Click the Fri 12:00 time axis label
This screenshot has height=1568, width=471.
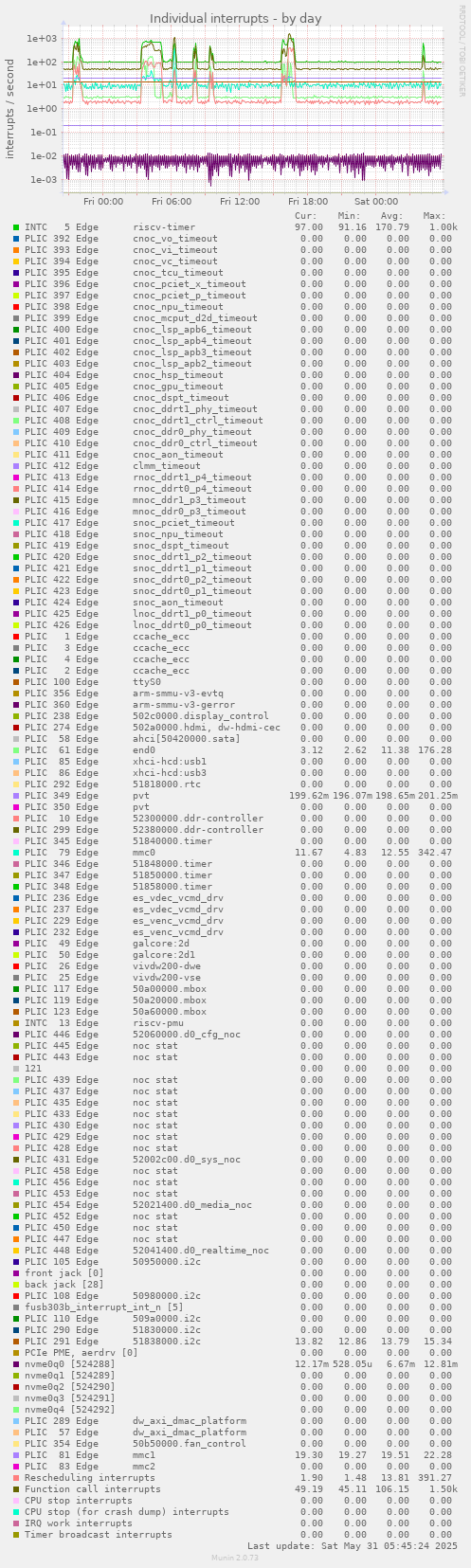[240, 201]
